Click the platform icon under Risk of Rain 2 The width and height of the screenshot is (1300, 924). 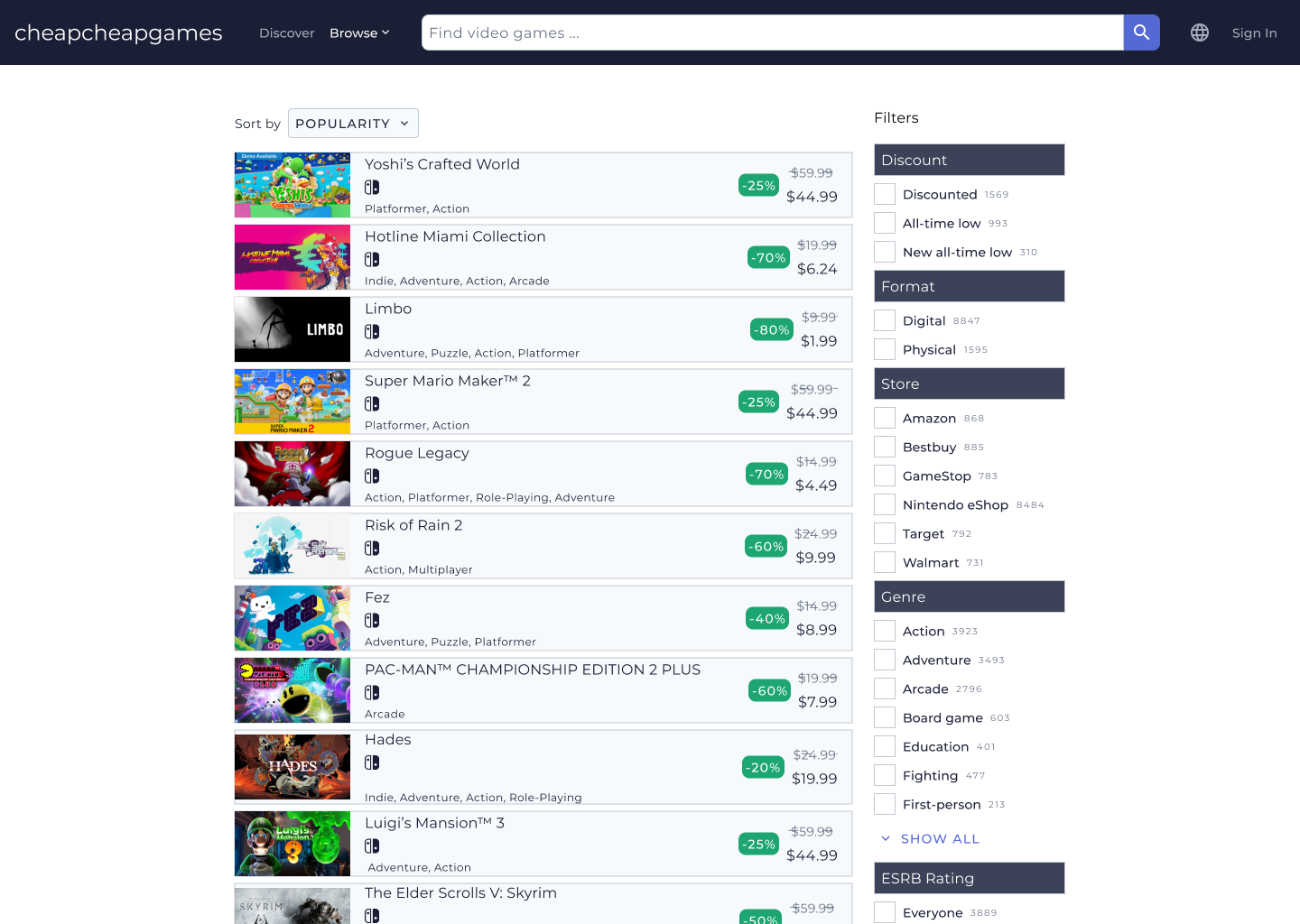pyautogui.click(x=371, y=548)
